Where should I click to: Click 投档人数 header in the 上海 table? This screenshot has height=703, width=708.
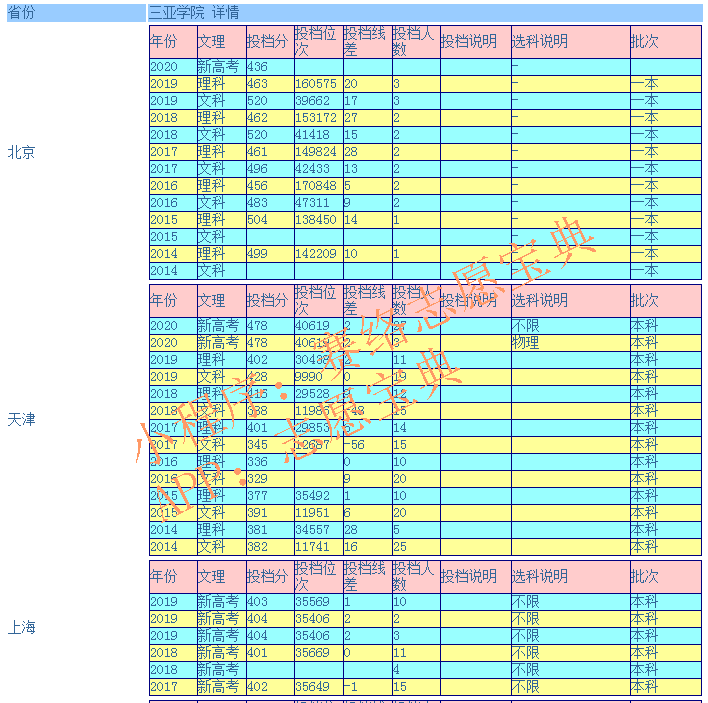[416, 577]
